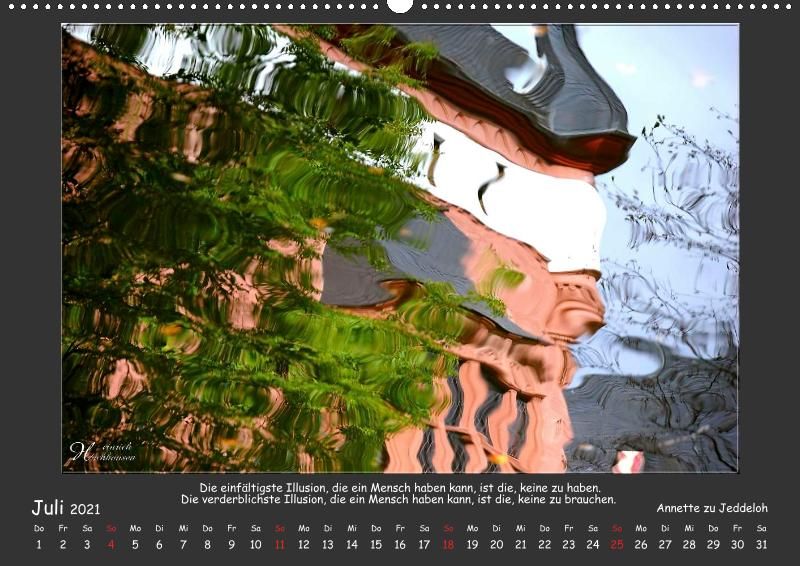This screenshot has width=800, height=566.
Task: Select day 2 in the calendar row
Action: [x=63, y=545]
